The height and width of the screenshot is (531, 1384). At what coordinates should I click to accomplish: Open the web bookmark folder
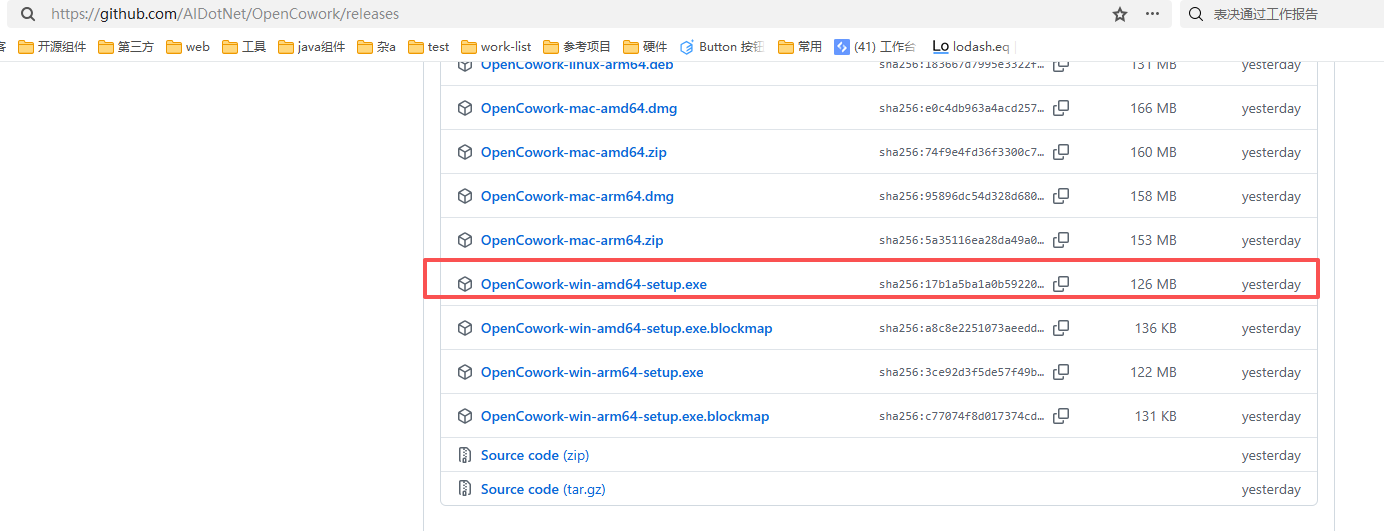tap(188, 47)
